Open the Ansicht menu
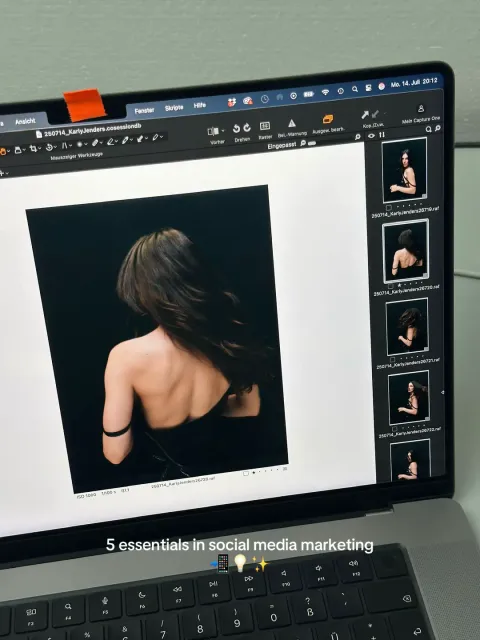480x640 pixels. tap(25, 122)
